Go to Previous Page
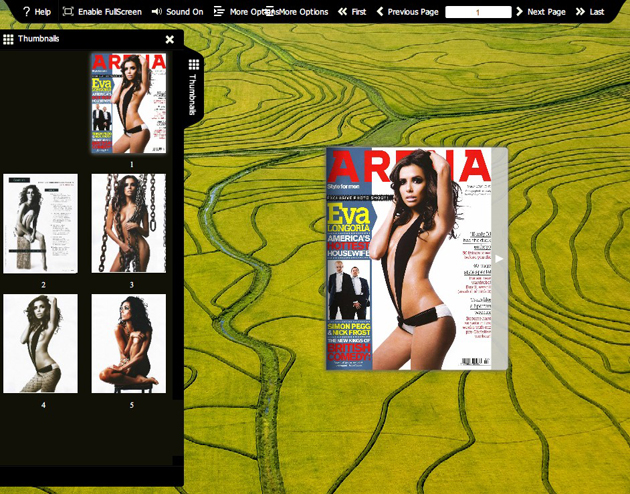The height and width of the screenshot is (494, 630). [x=407, y=12]
